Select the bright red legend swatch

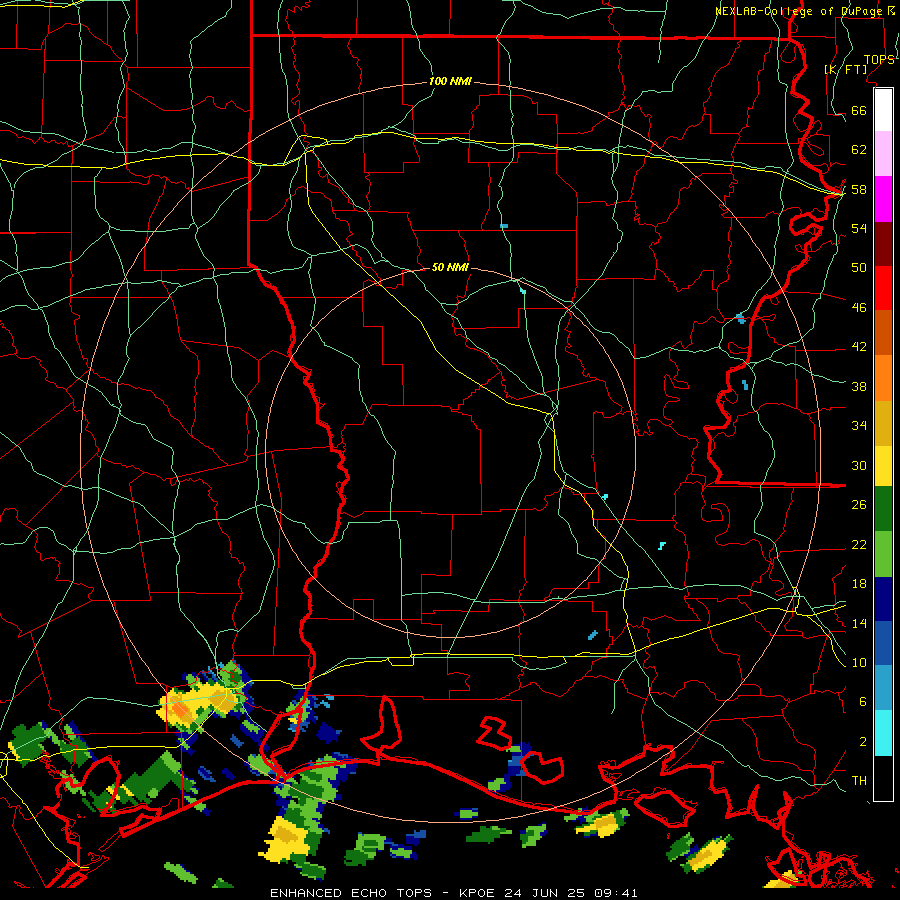point(883,288)
